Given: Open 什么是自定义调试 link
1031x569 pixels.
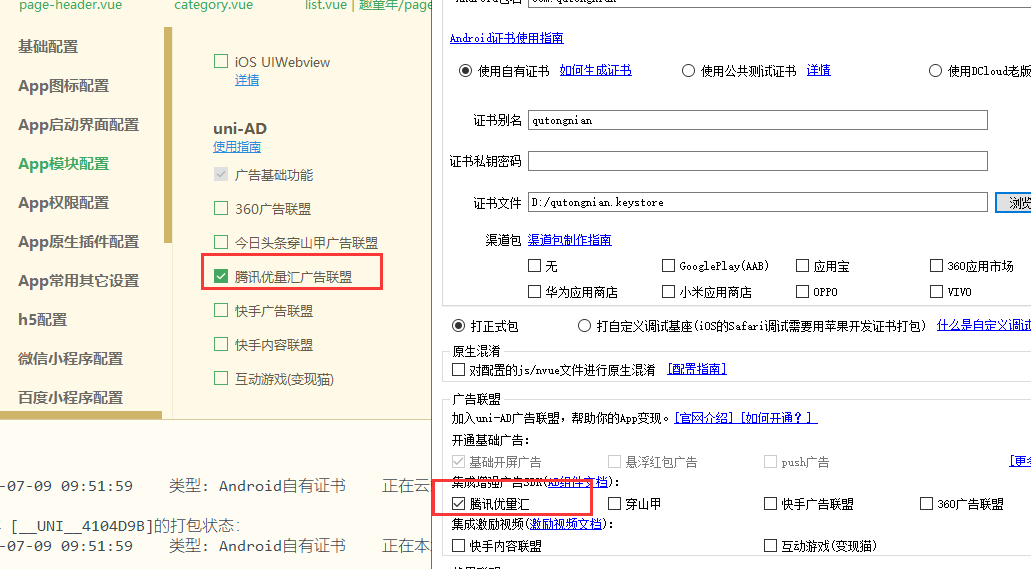Looking at the screenshot, I should [x=984, y=325].
